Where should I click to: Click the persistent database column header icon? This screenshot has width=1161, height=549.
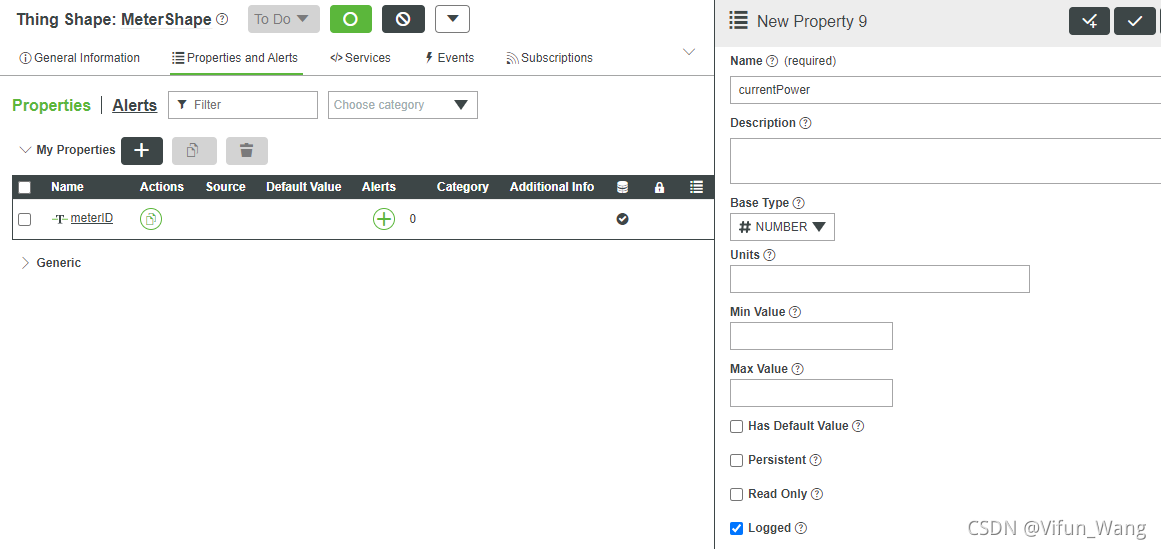click(x=622, y=187)
